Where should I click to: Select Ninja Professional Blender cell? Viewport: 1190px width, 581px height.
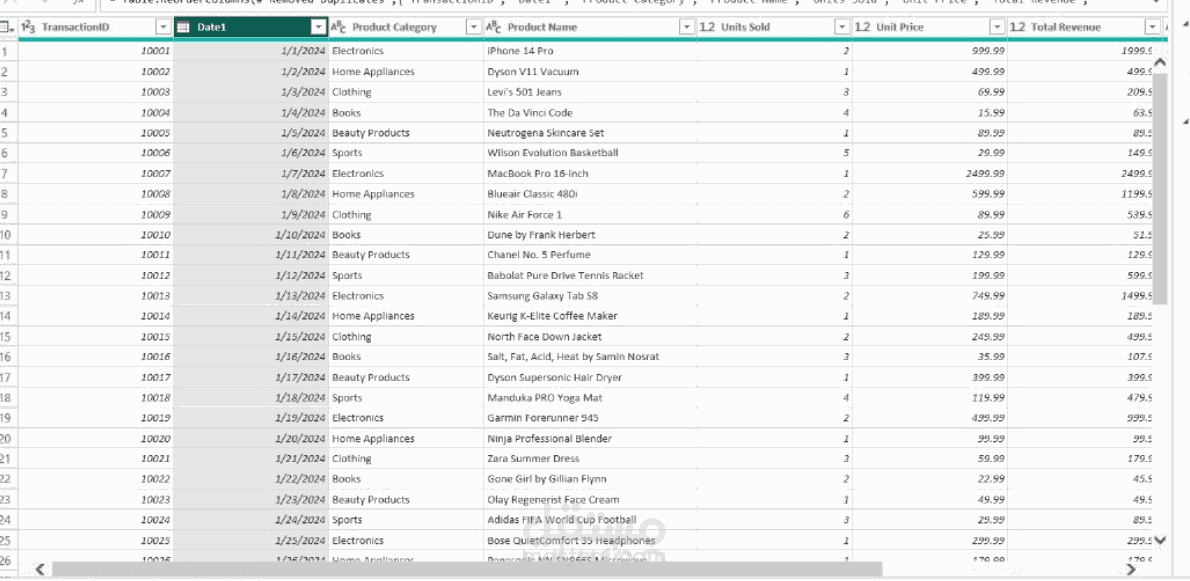tap(590, 438)
